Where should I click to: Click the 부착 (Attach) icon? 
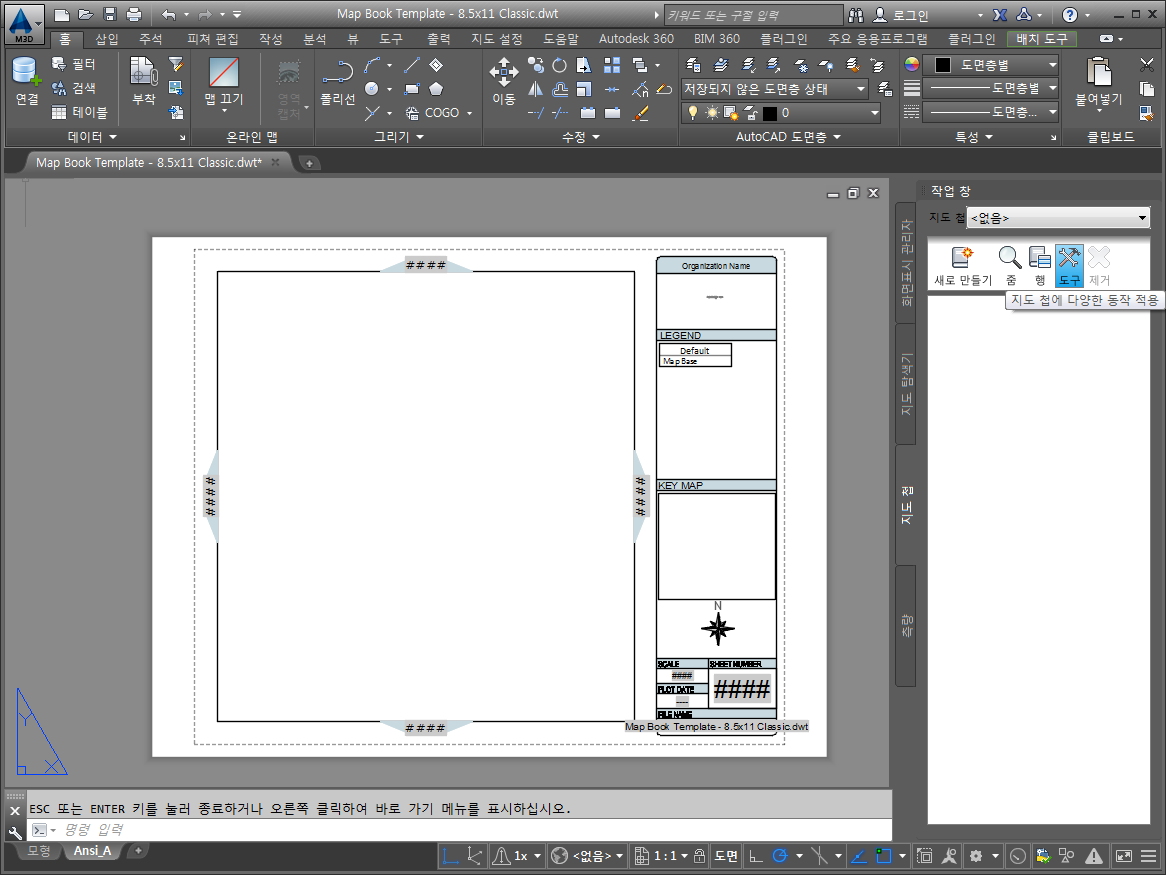(x=144, y=81)
